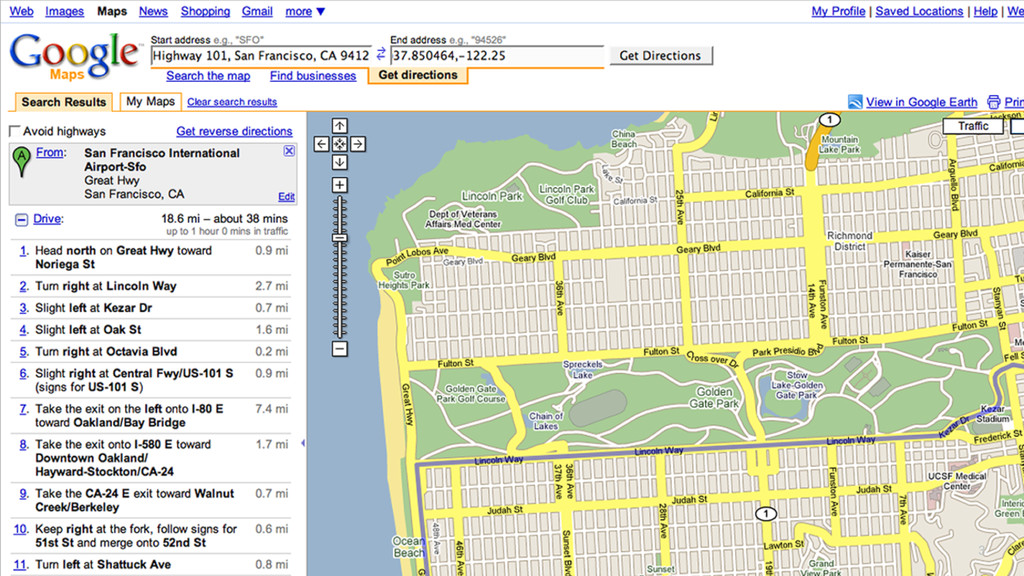Click the printer icon
1024x576 pixels.
point(993,102)
